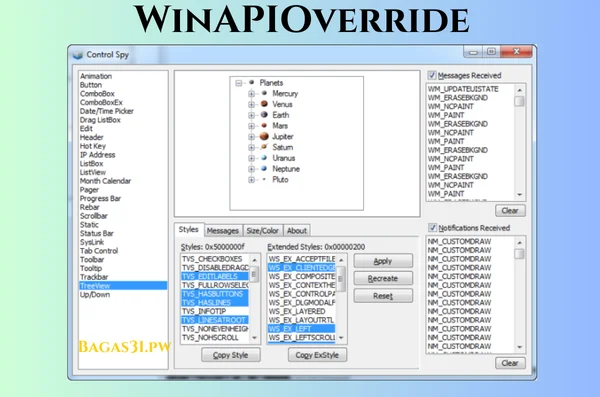Select Status Bar in the control list

pyautogui.click(x=97, y=233)
